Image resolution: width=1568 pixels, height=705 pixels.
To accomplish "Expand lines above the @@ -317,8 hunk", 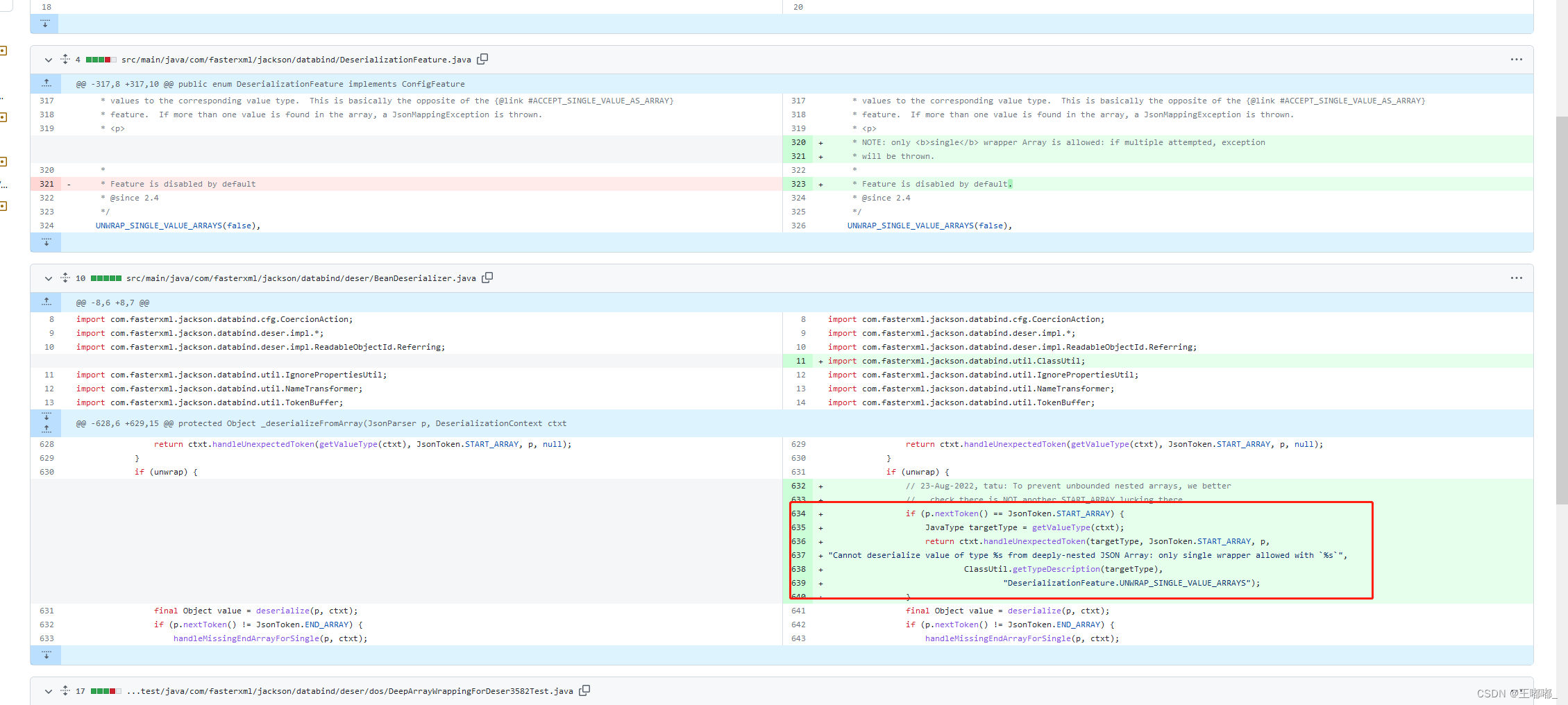I will (x=46, y=84).
